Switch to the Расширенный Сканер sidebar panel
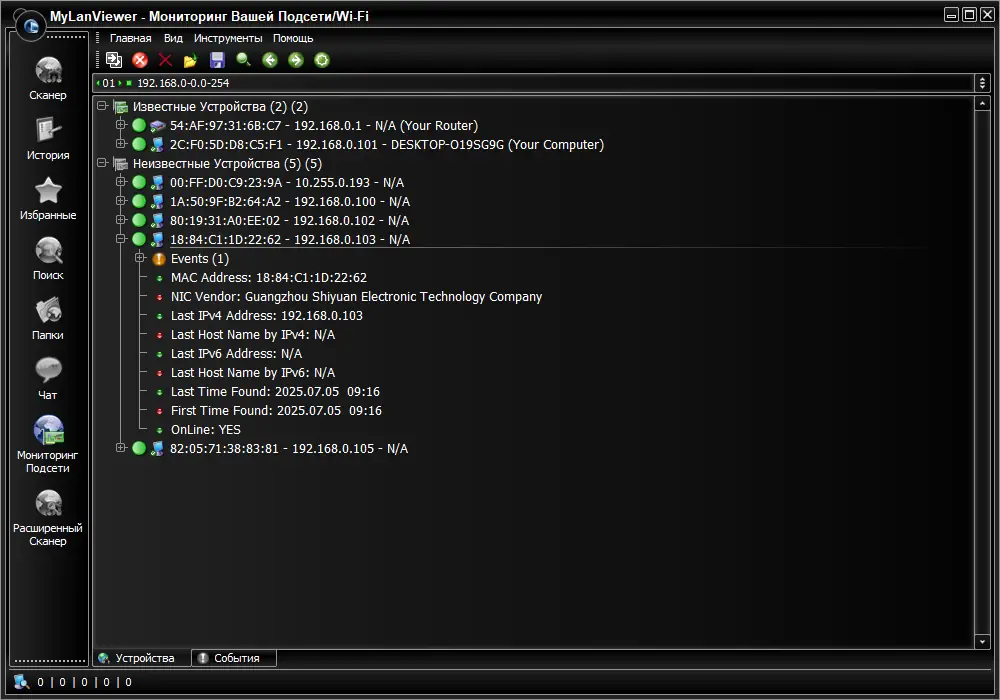Screen dimensions: 1000x700 coord(47,512)
